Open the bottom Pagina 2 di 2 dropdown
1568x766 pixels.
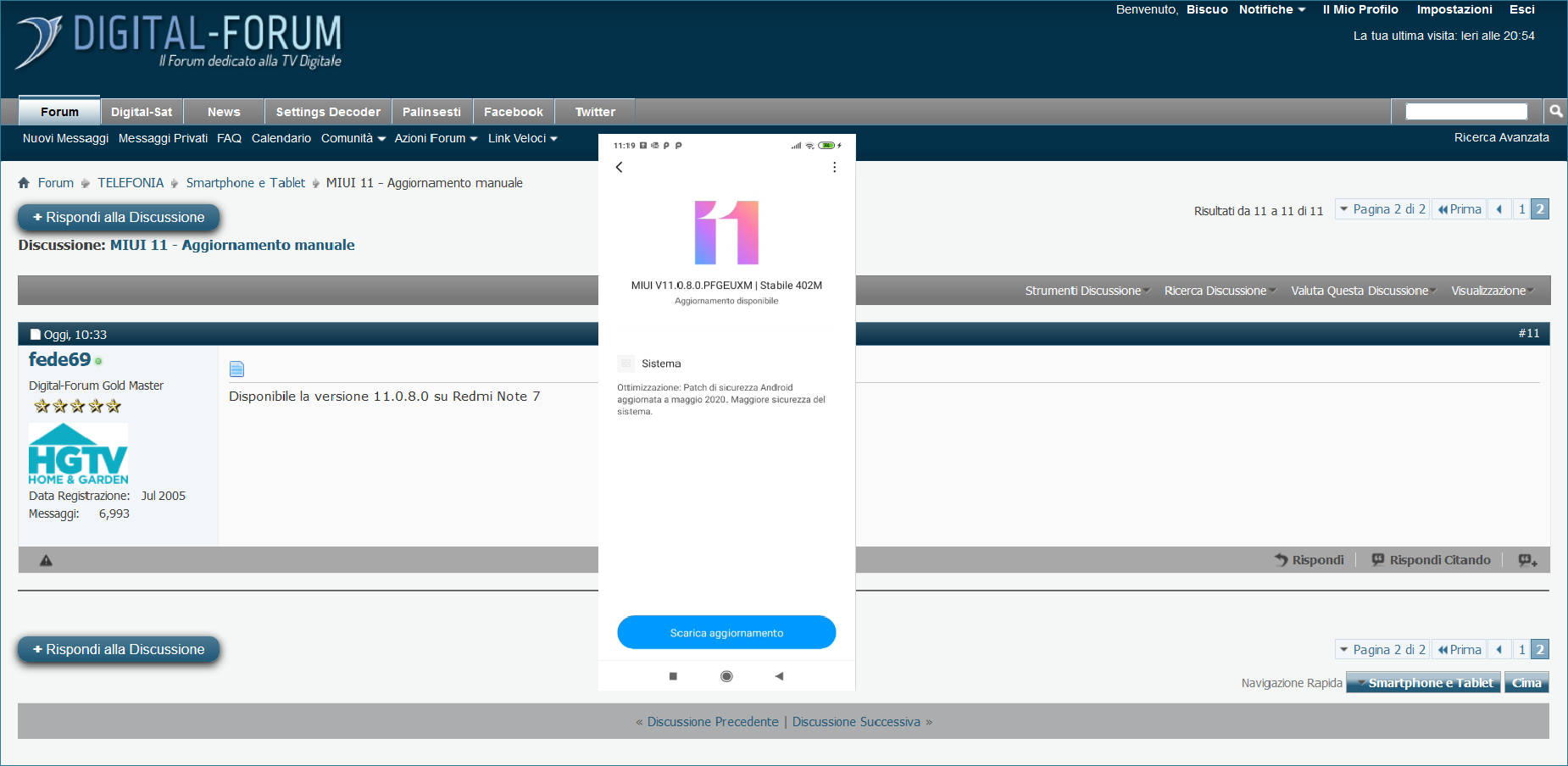(x=1382, y=650)
